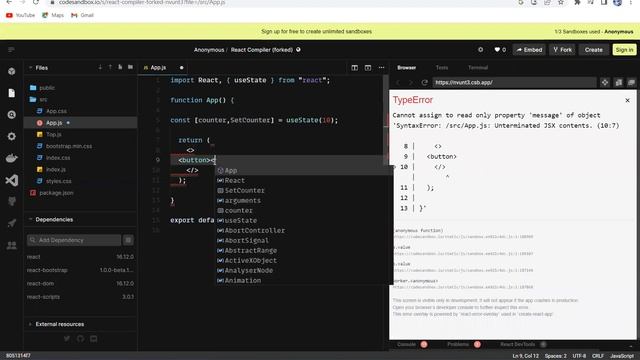Click the preview toolbar icon left of new window icon

point(619,82)
